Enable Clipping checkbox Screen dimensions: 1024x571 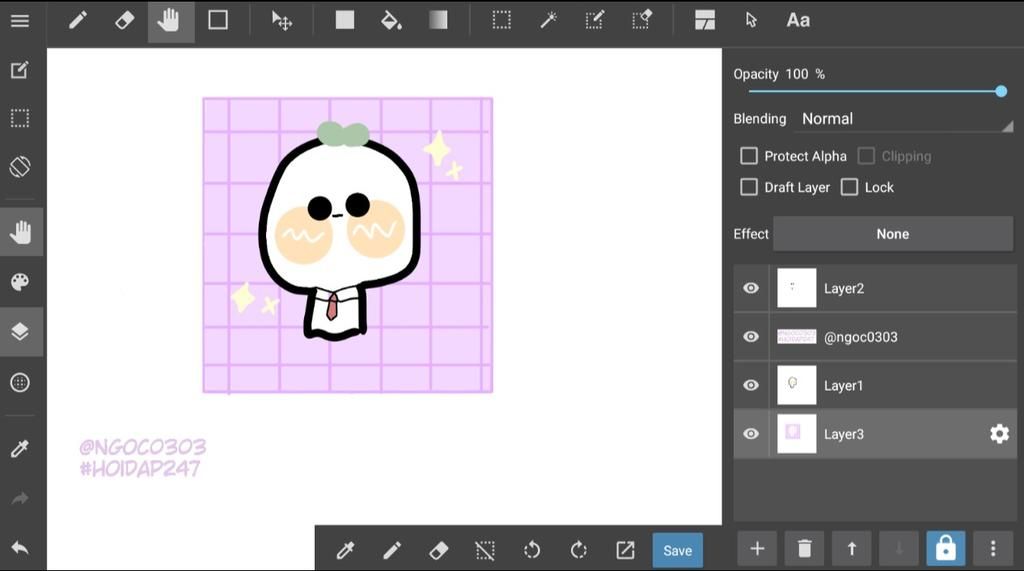click(866, 156)
